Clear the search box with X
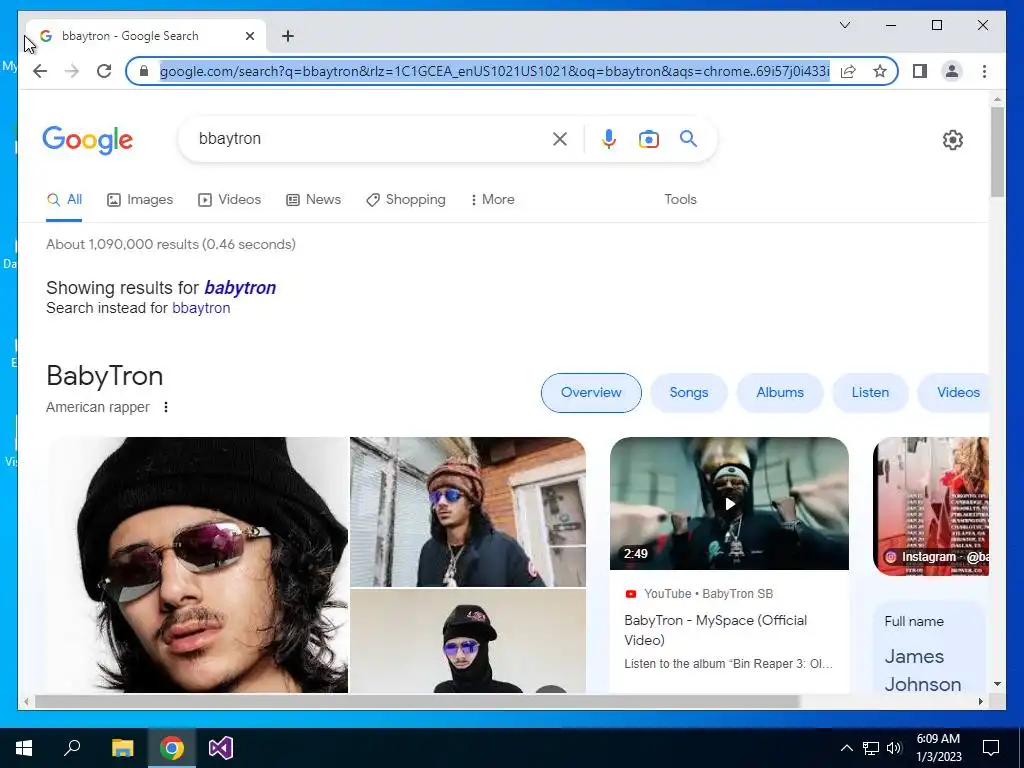 click(560, 139)
